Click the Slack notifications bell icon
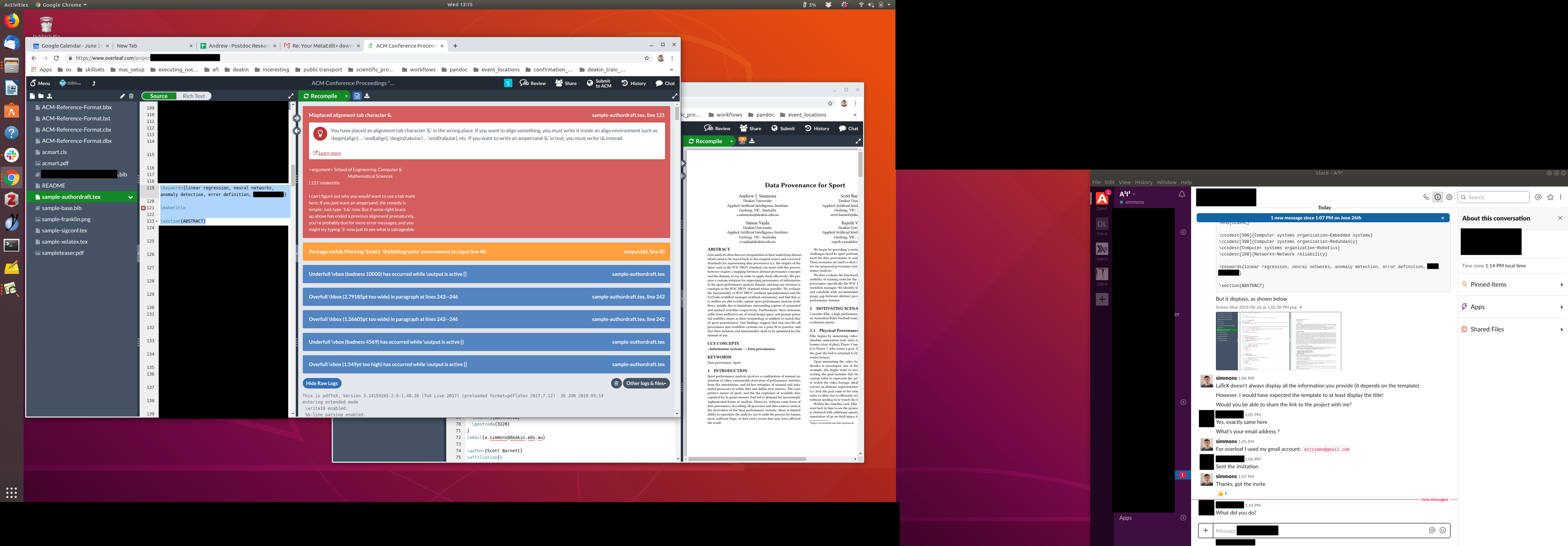 point(1182,194)
